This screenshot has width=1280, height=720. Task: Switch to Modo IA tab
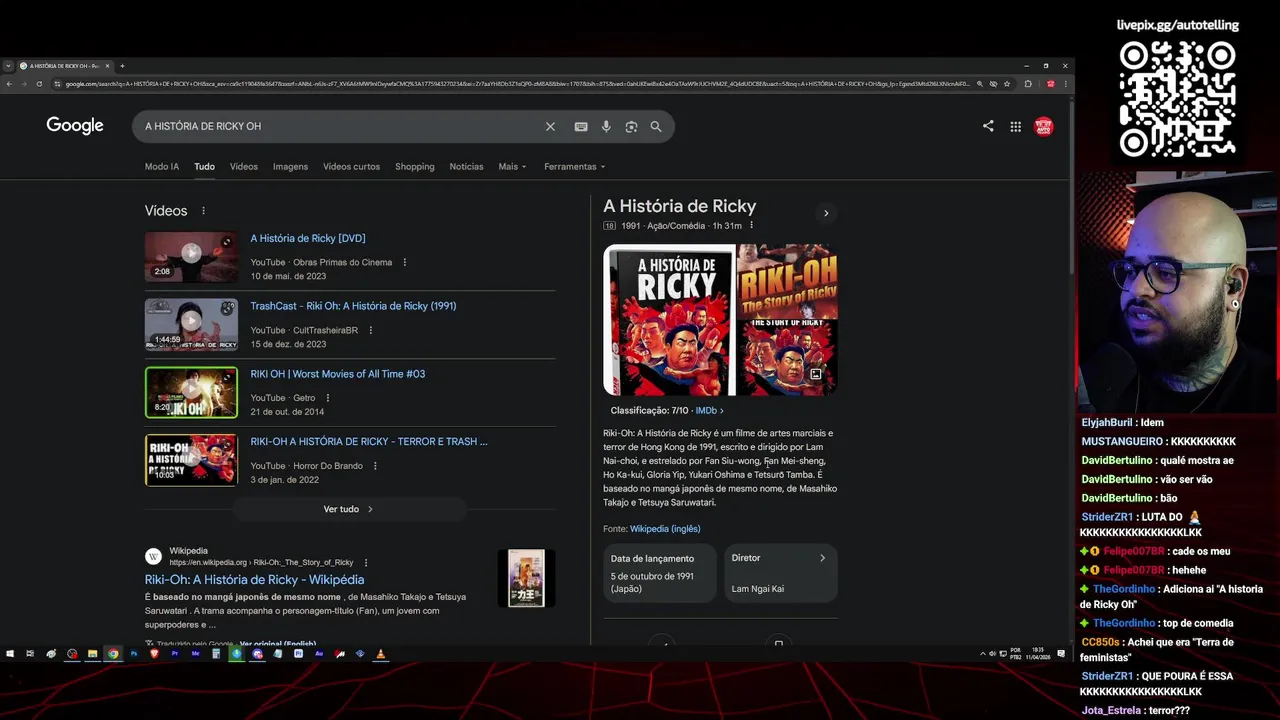coord(162,167)
